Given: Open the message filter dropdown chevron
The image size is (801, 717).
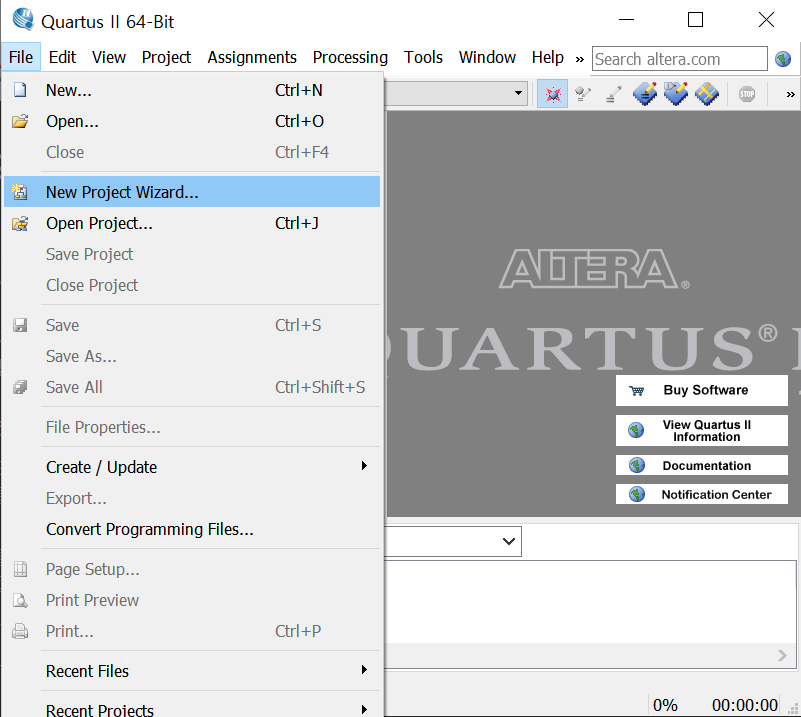Looking at the screenshot, I should (x=508, y=541).
